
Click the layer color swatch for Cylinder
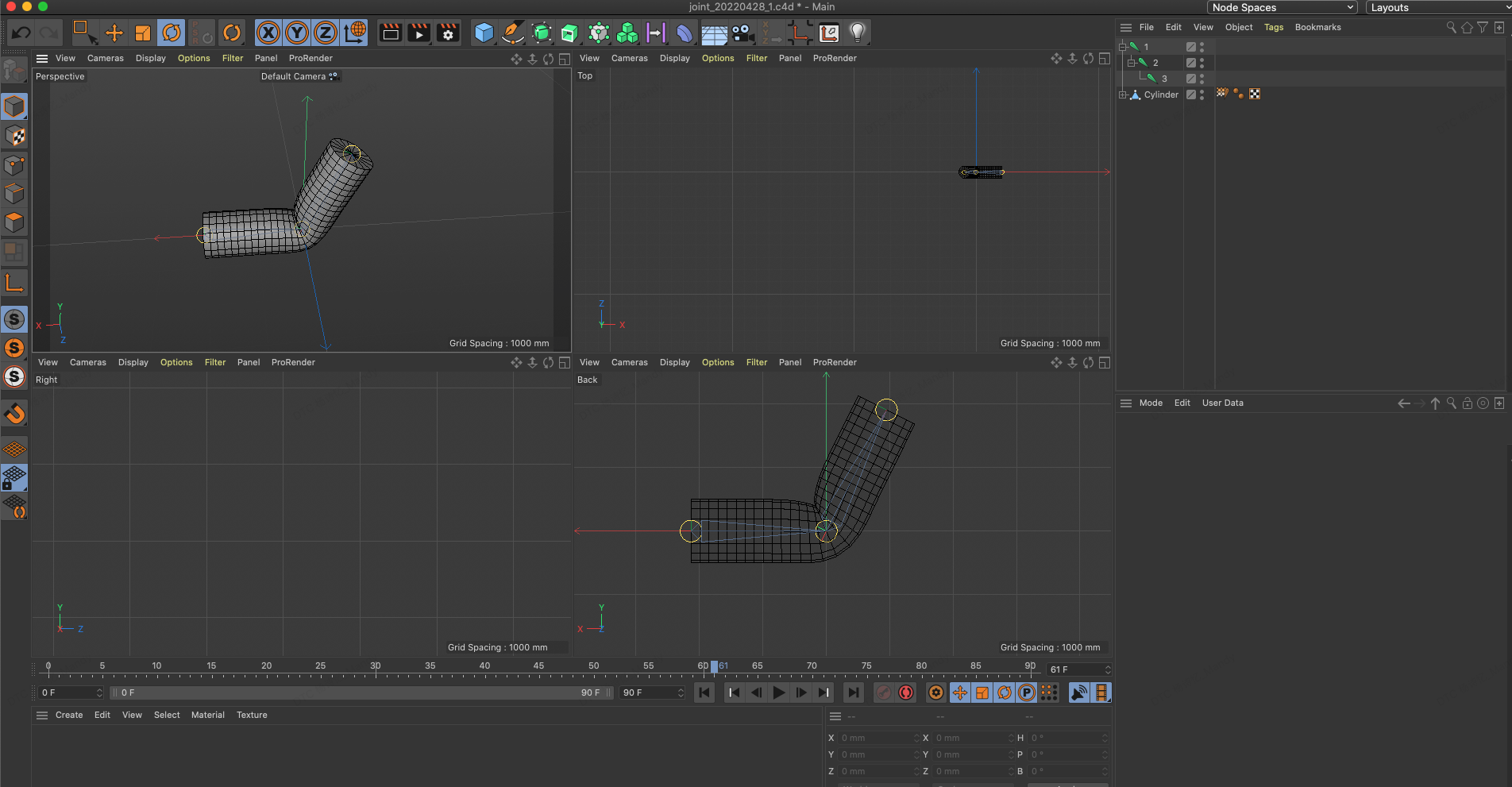pyautogui.click(x=1190, y=95)
